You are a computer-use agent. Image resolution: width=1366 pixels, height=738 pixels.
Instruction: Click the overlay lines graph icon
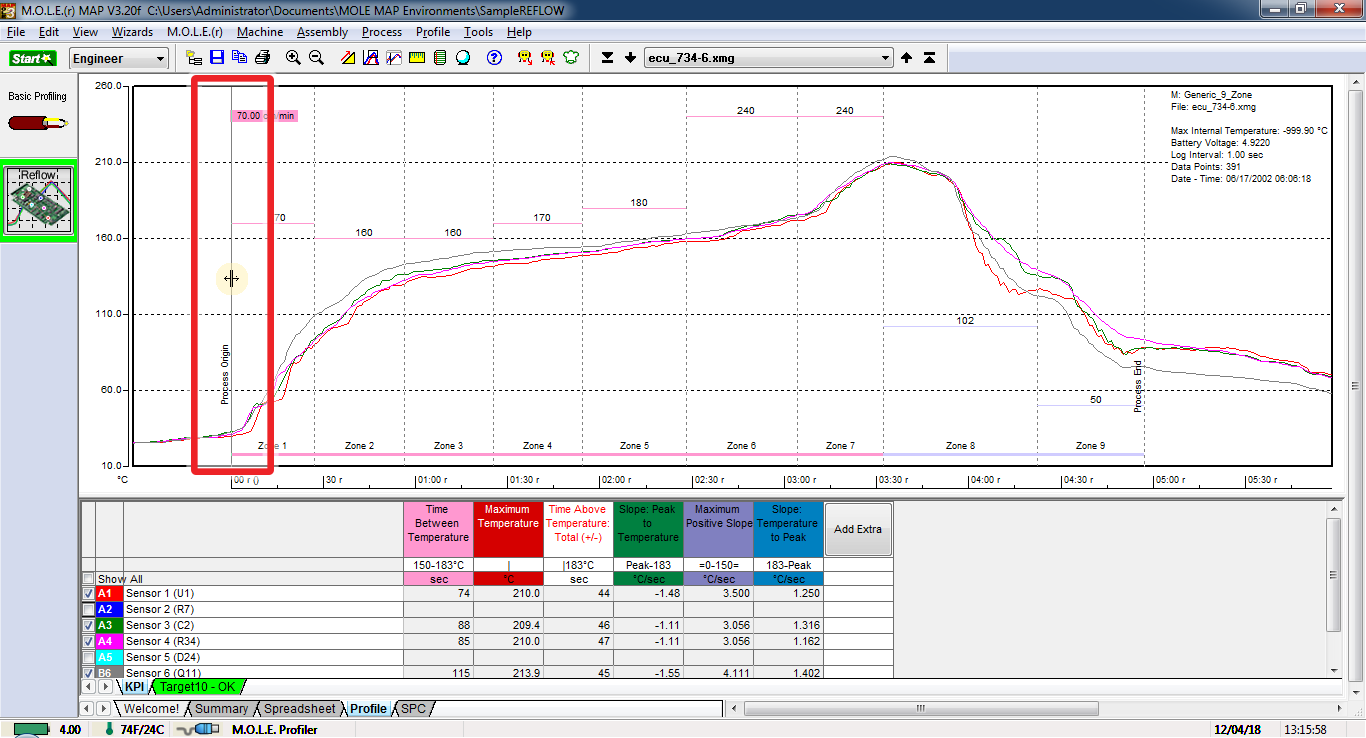pos(394,58)
